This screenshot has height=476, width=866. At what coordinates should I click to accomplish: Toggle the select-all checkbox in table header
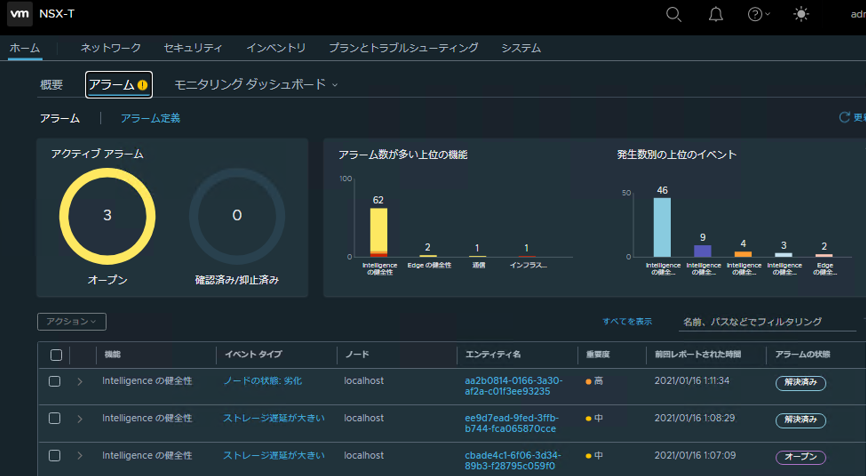[56, 355]
